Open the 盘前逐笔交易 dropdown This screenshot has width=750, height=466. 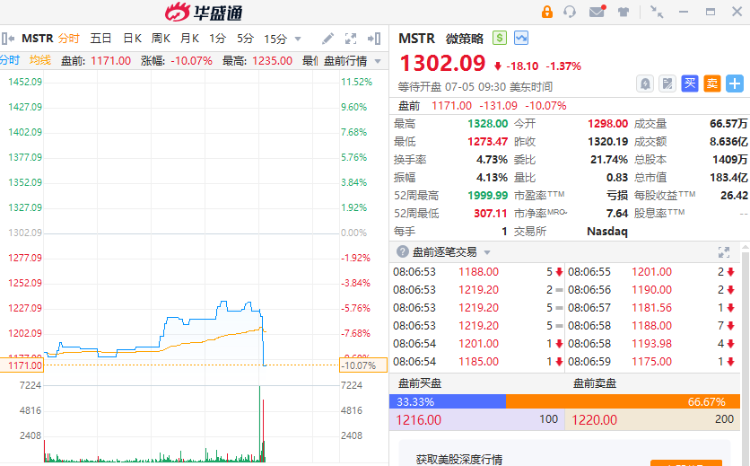coord(451,252)
